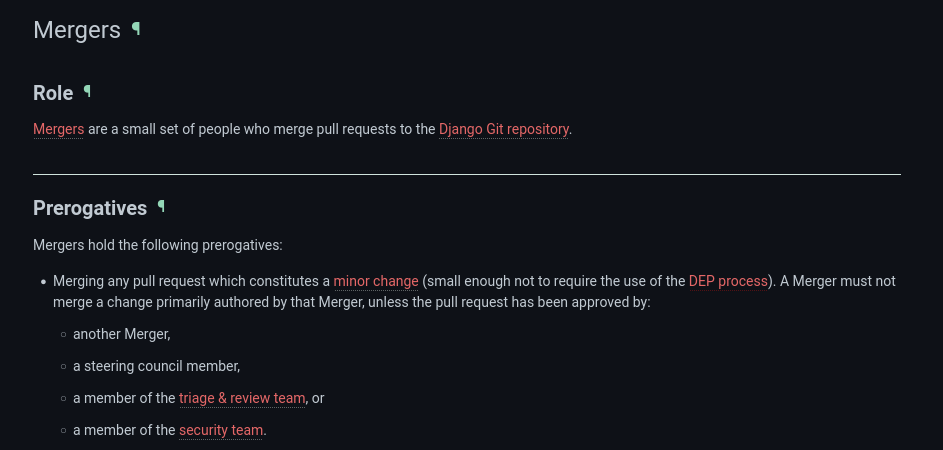Open the DEP process link
This screenshot has height=450, width=943.
pos(728,281)
